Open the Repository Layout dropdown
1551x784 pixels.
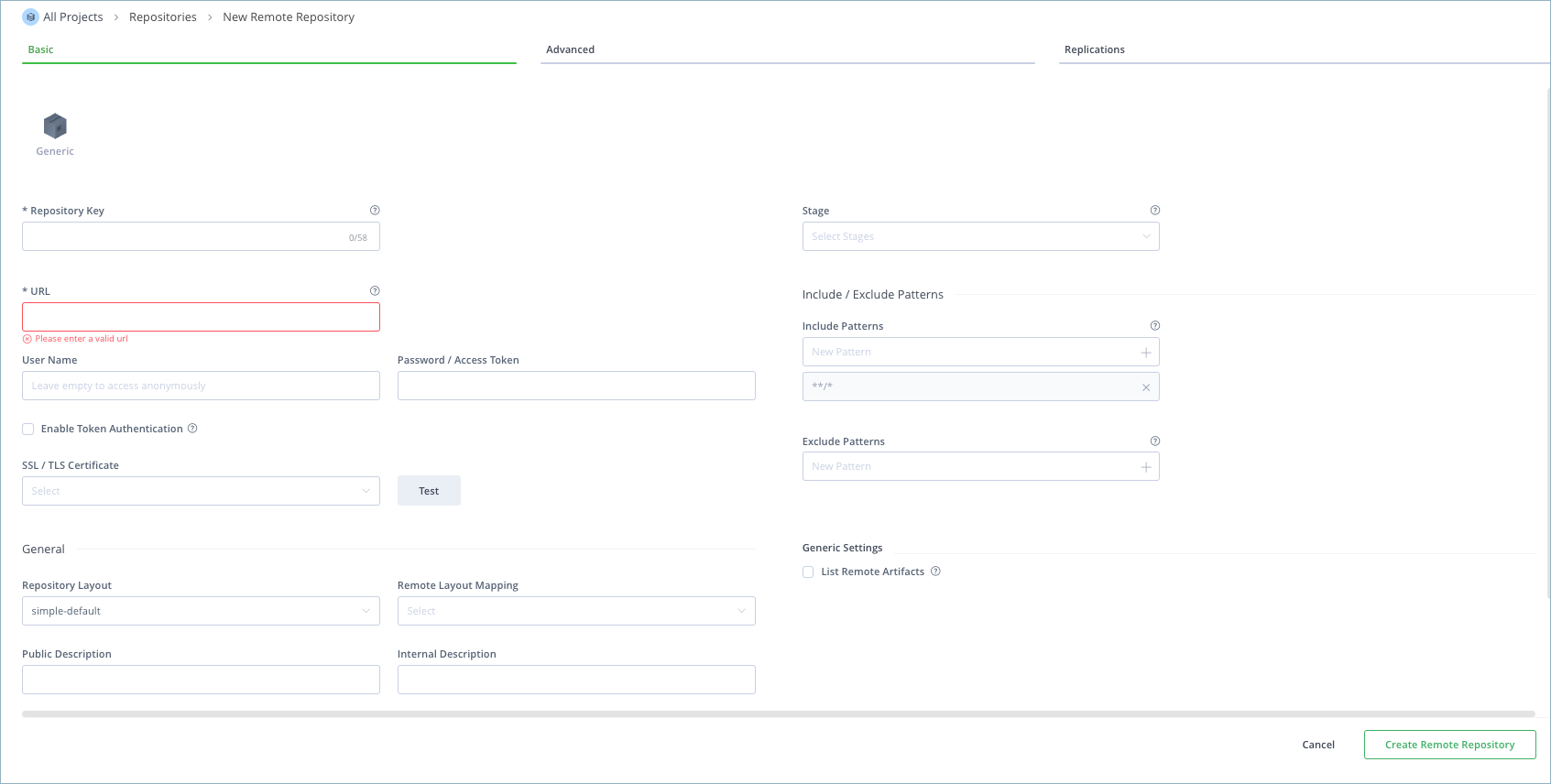(201, 611)
